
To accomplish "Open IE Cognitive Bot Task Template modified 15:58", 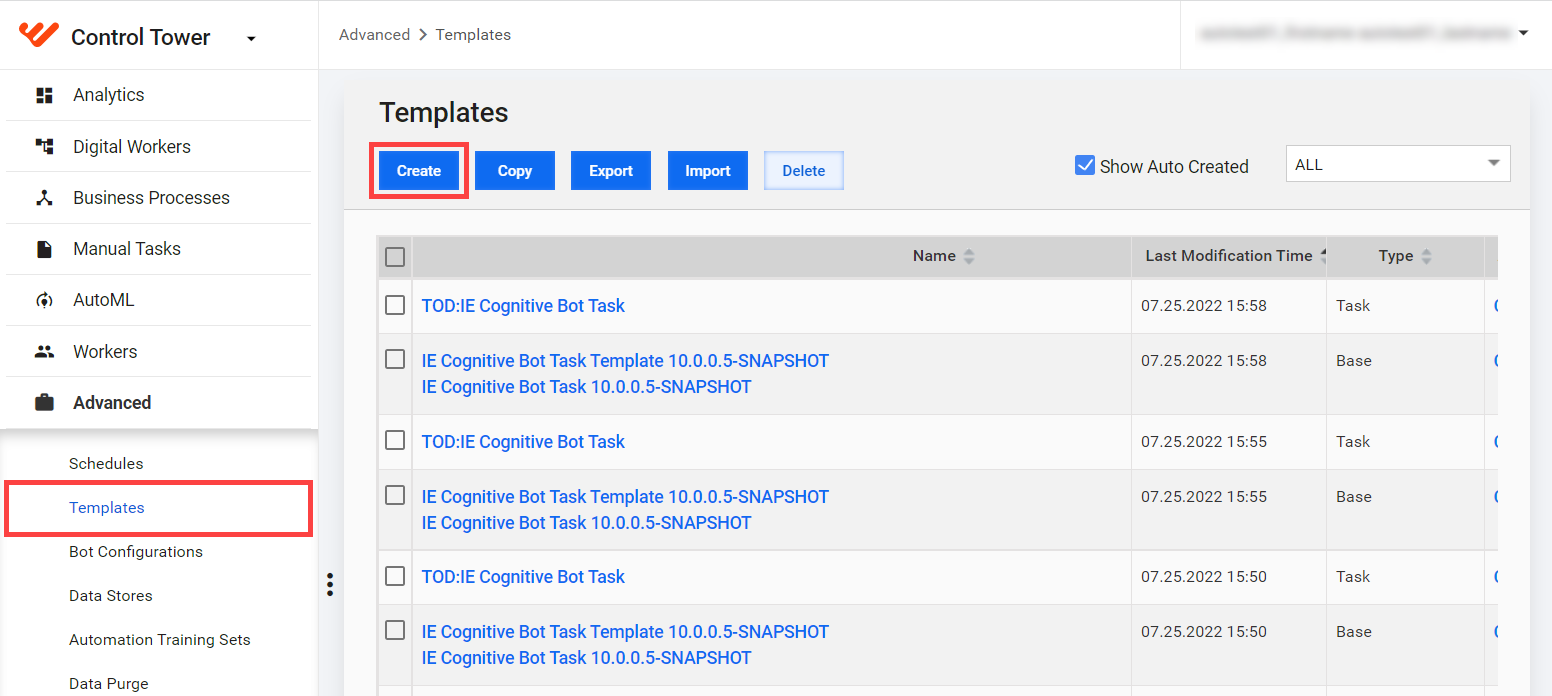I will tap(625, 361).
